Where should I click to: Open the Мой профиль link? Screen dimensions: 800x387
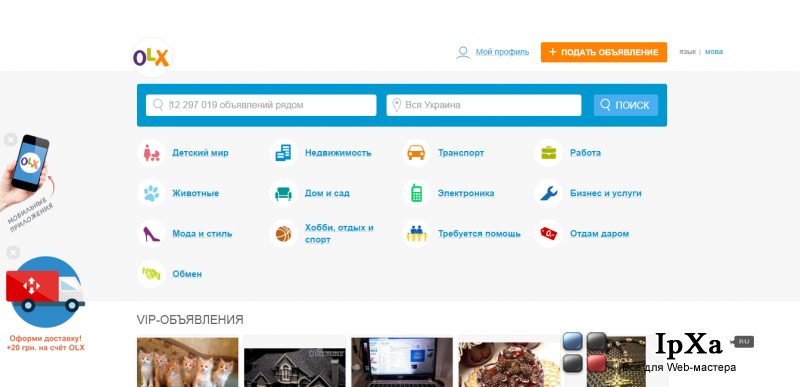tap(502, 52)
